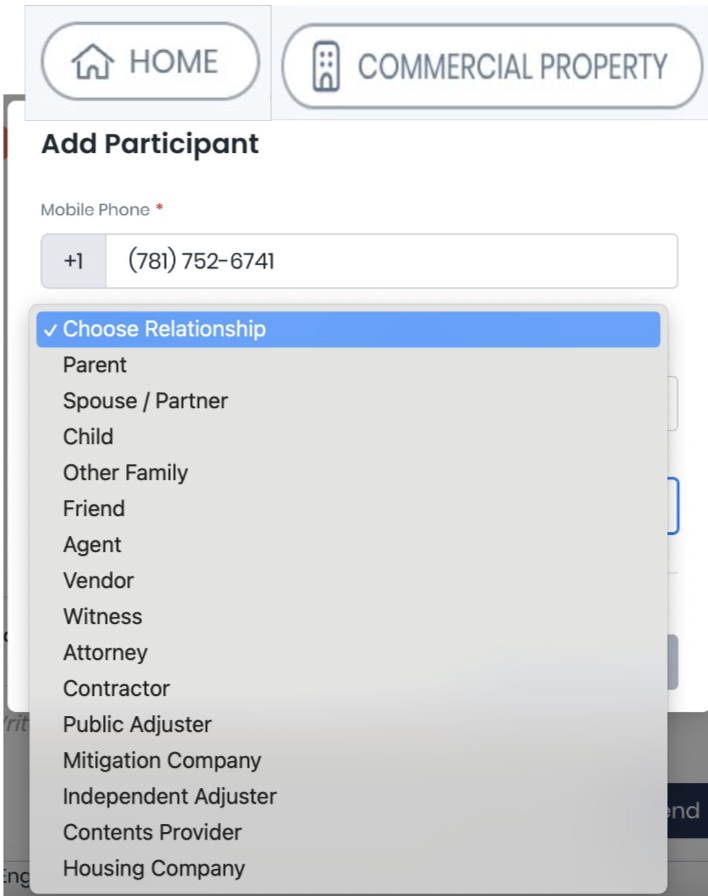708x896 pixels.
Task: Choose the Contractor option
Action: point(116,689)
